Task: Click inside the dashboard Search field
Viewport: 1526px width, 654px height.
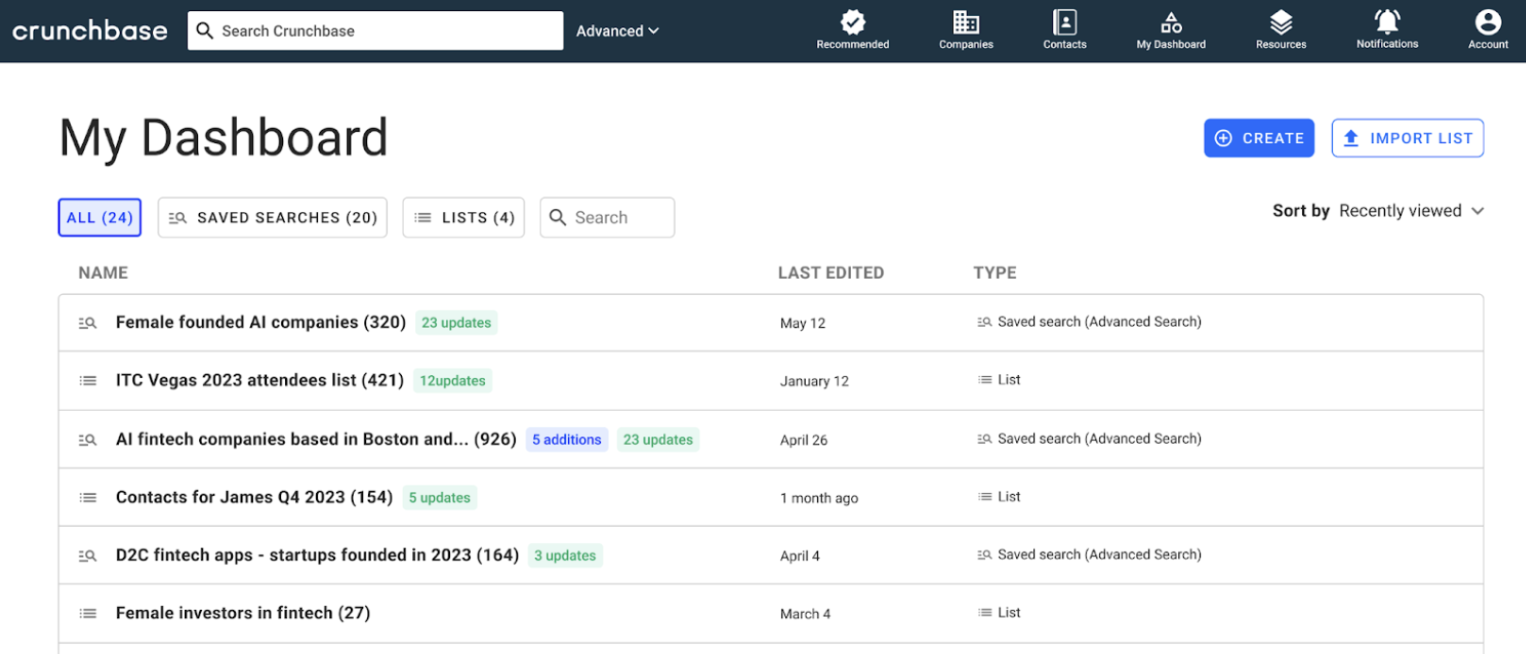Action: click(607, 217)
